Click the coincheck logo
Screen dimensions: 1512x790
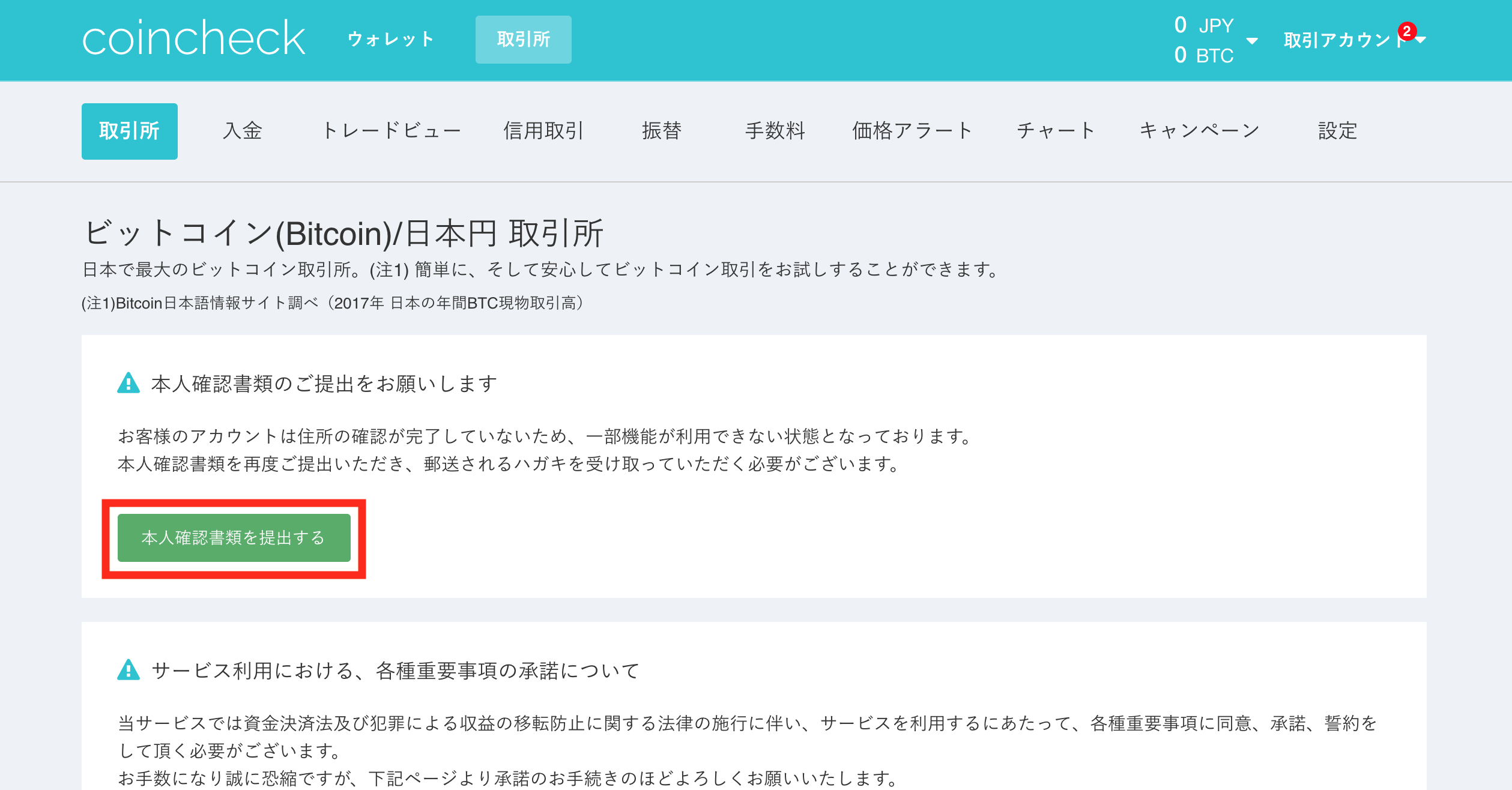pyautogui.click(x=193, y=38)
